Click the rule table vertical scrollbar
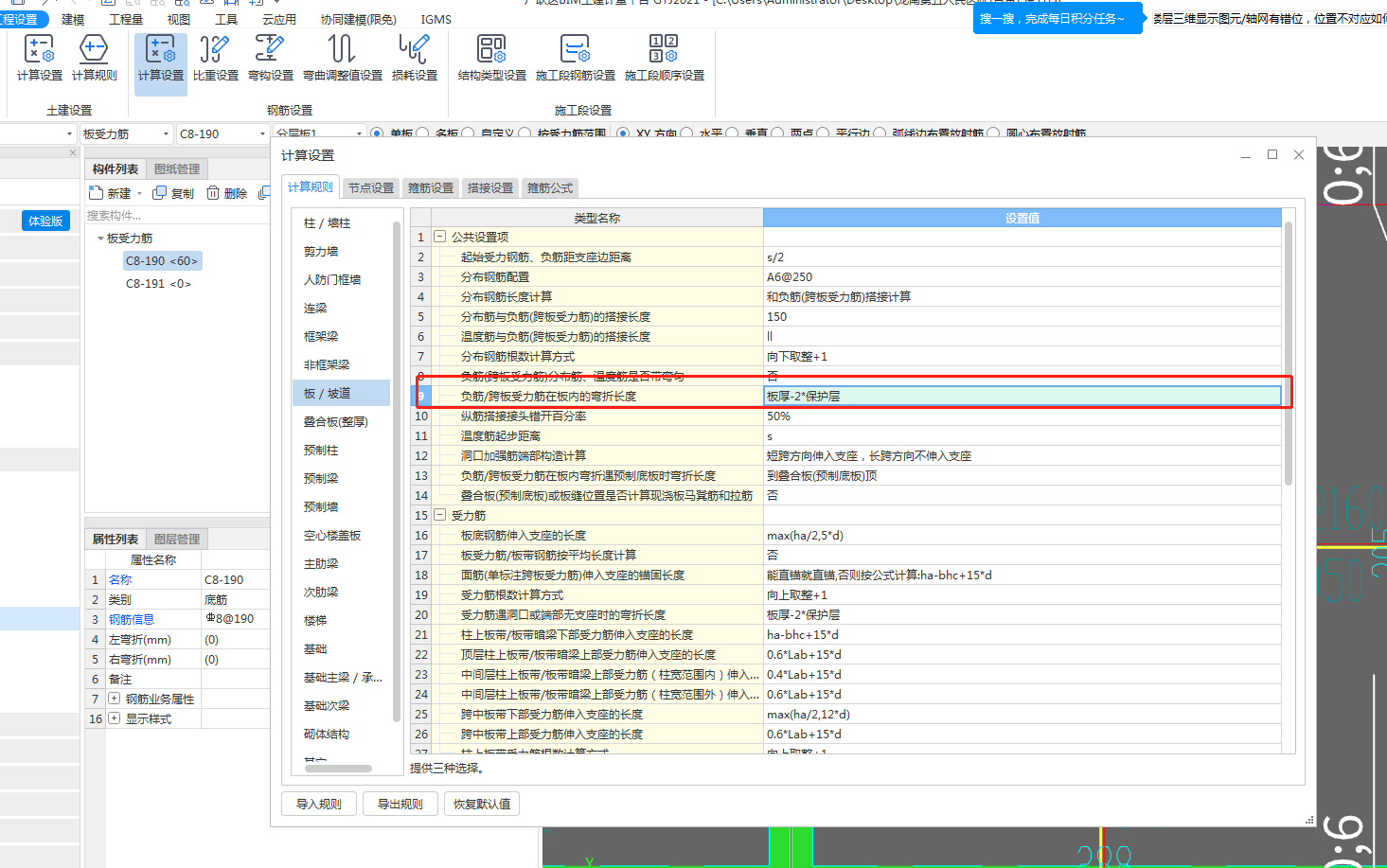This screenshot has width=1387, height=868. 1289,355
